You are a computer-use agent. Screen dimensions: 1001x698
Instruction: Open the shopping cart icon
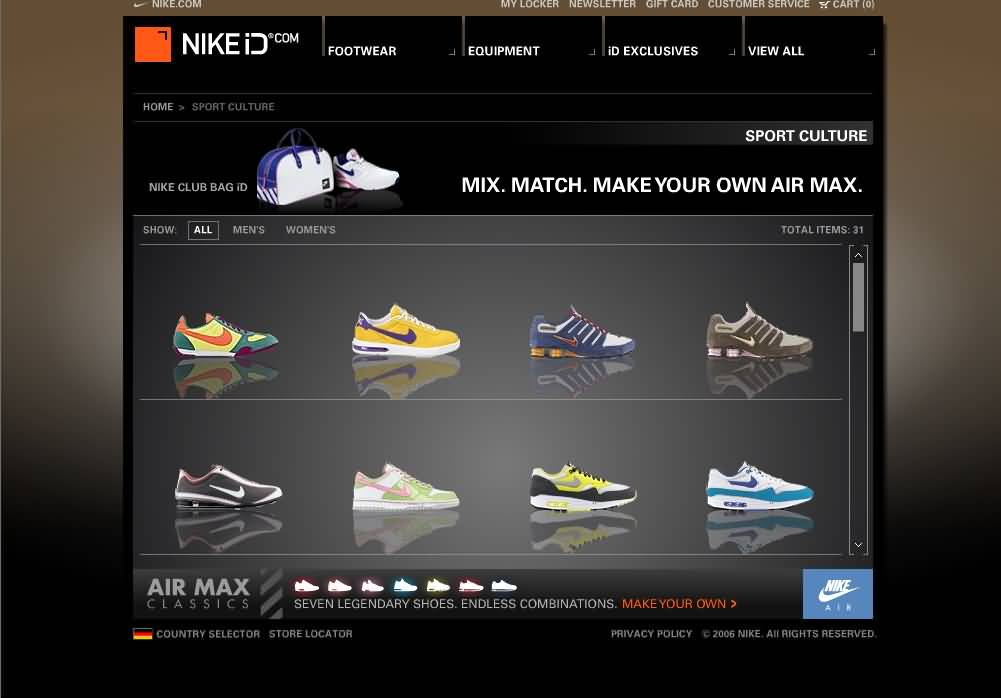pyautogui.click(x=824, y=5)
